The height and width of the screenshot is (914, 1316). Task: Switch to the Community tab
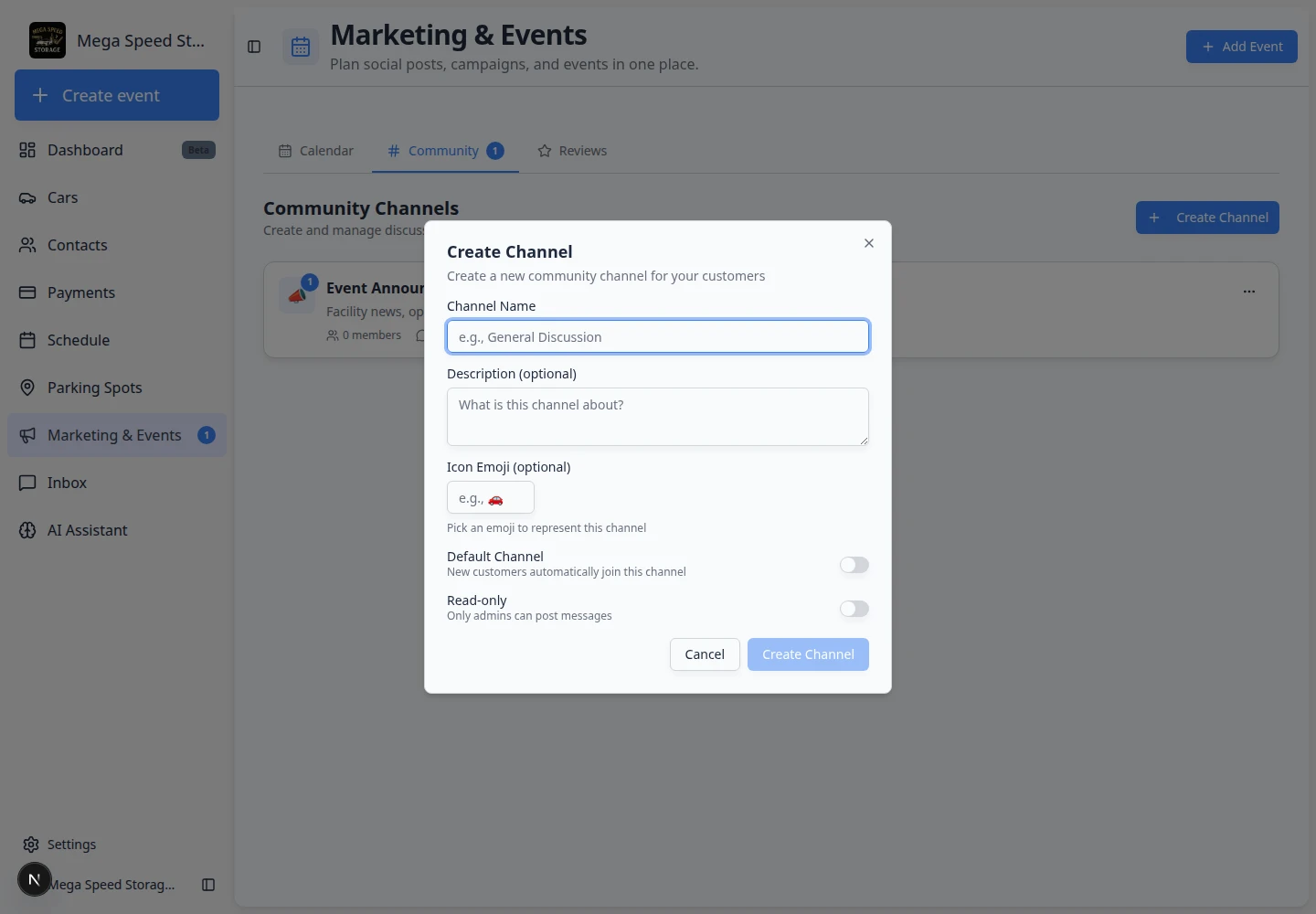click(445, 151)
